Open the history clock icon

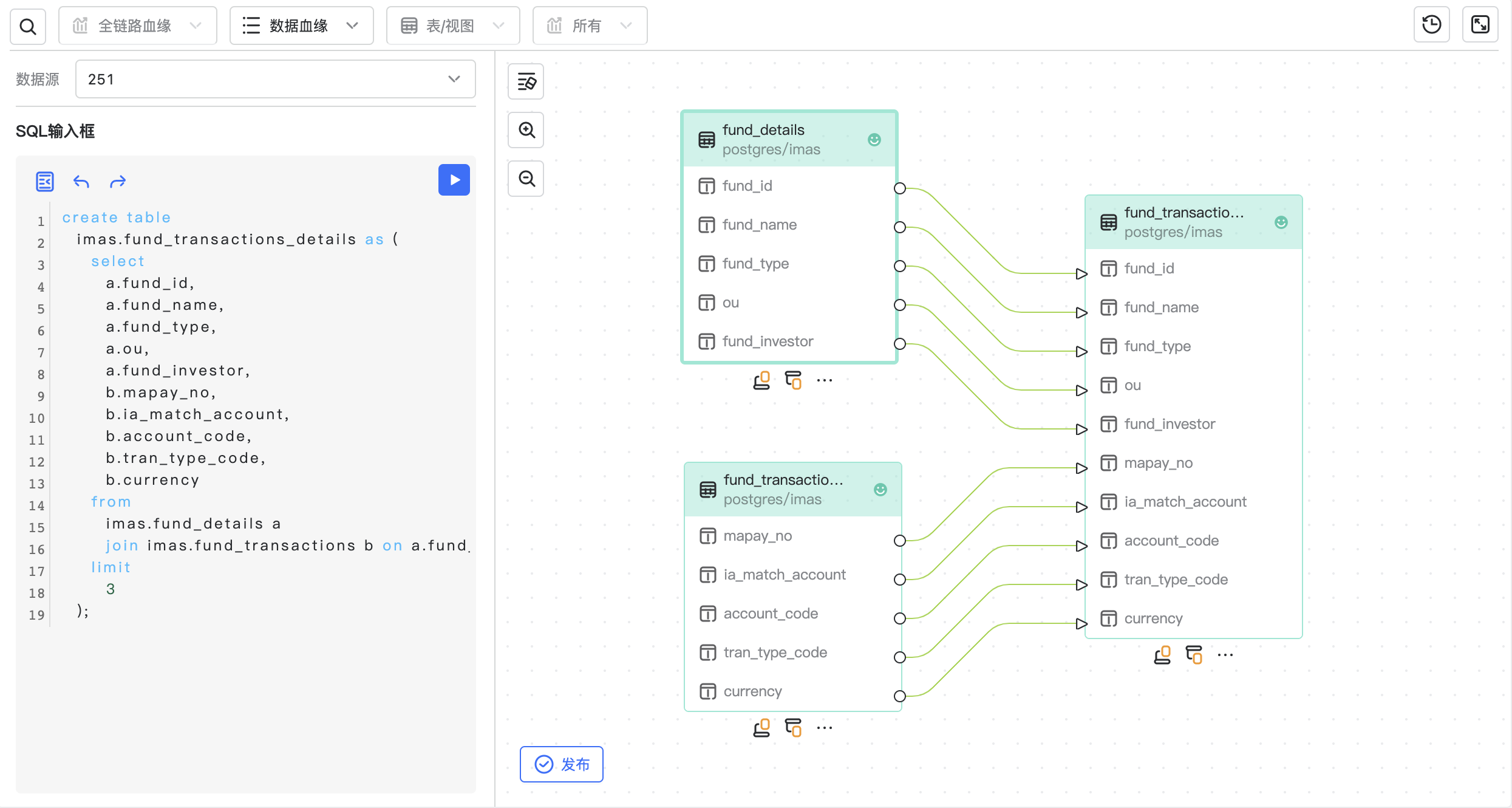[x=1432, y=25]
